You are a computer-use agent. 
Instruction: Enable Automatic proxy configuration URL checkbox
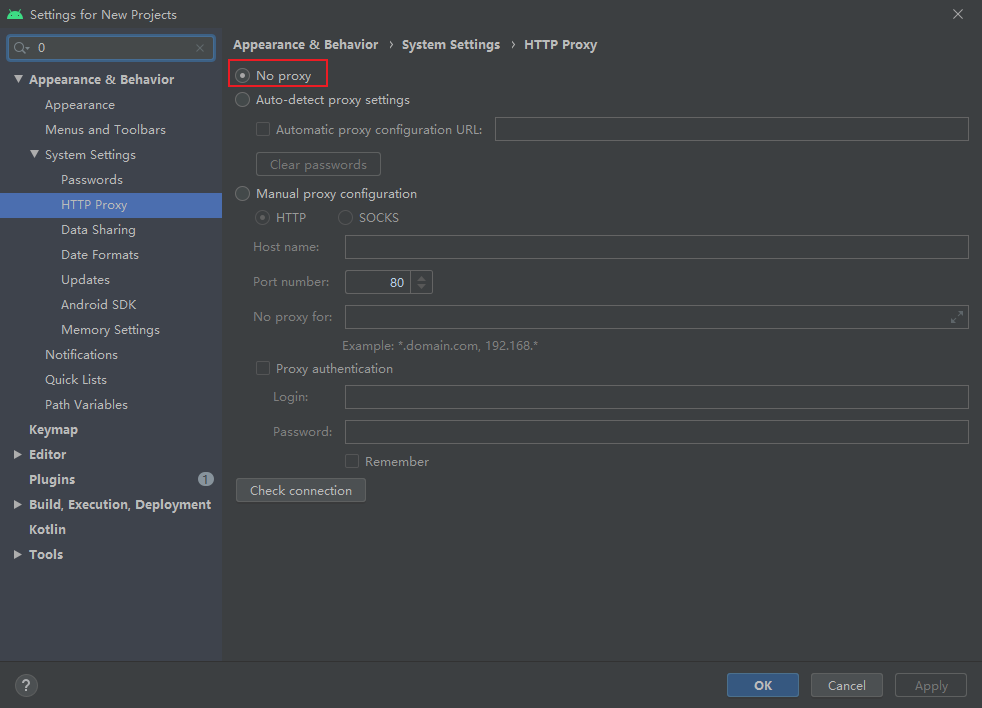[263, 129]
